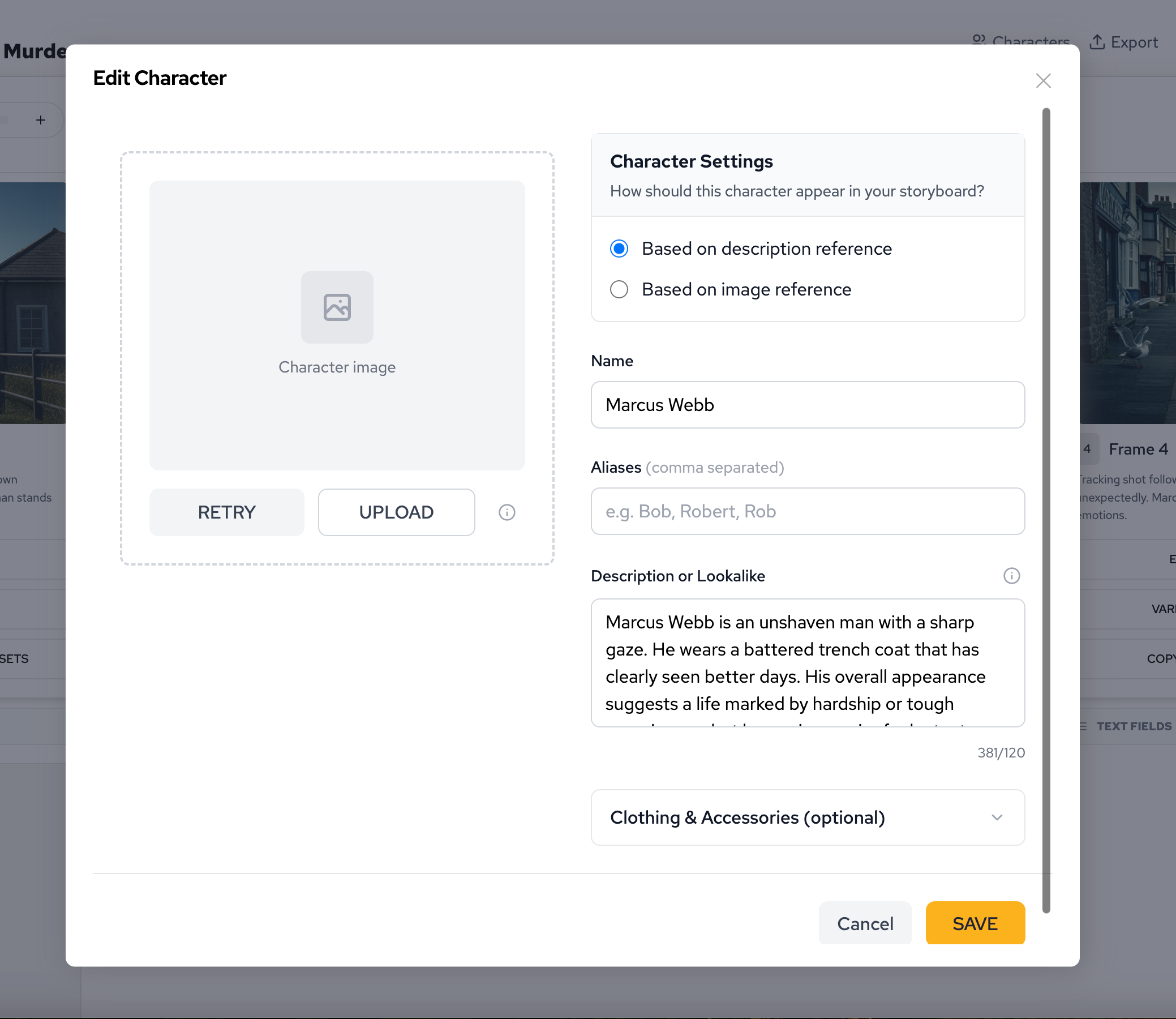
Task: Click the plus icon to add tab
Action: coord(40,120)
